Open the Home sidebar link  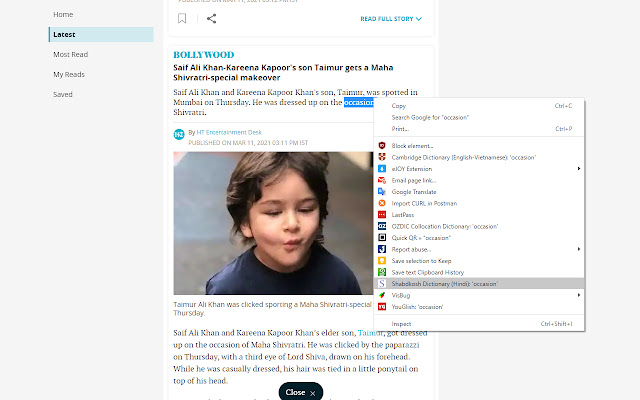coord(63,14)
